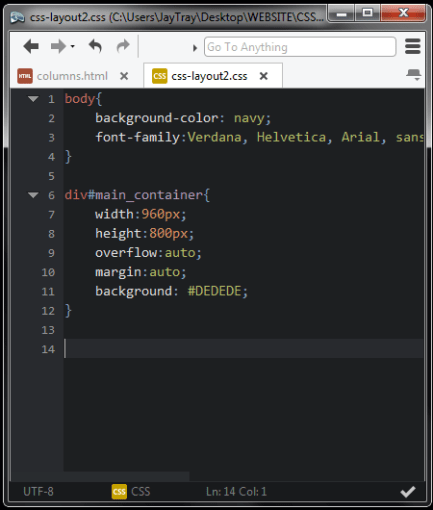Check syntax status checkmark icon
The image size is (433, 510).
[408, 492]
